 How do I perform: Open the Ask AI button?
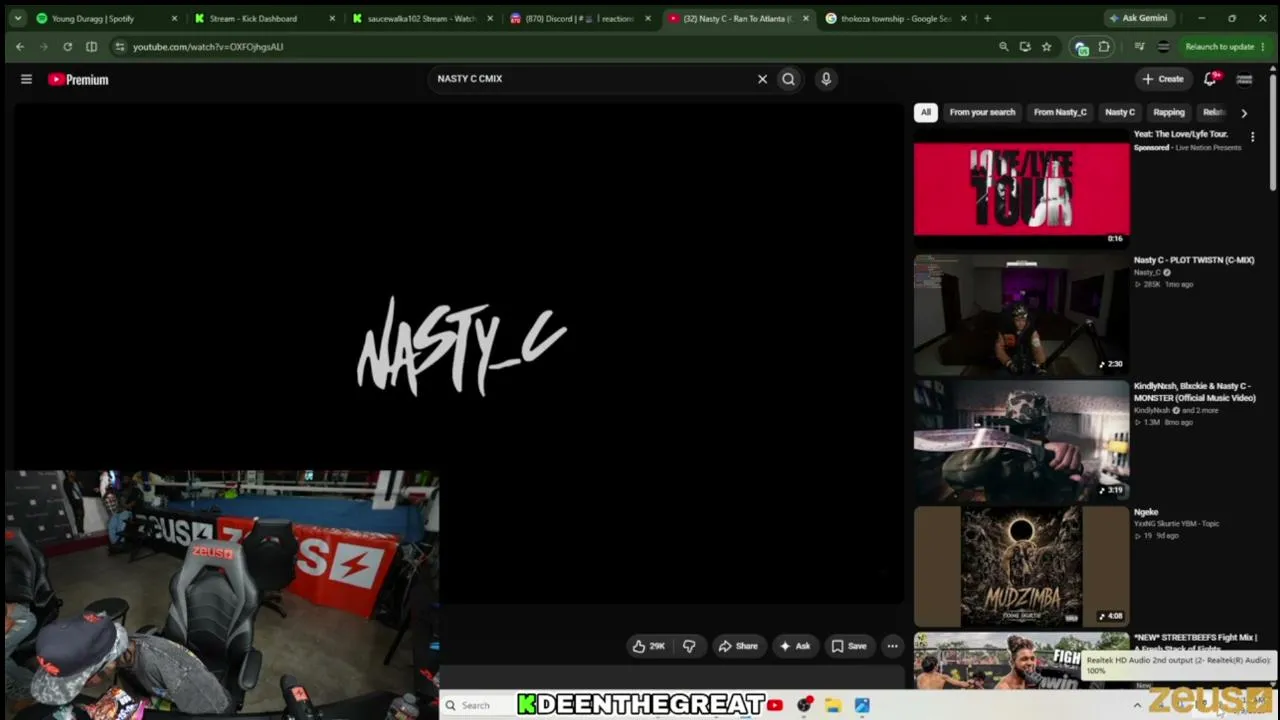[x=795, y=646]
